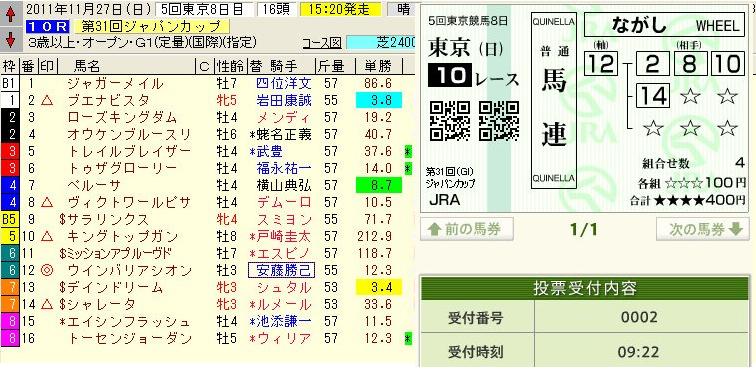Click the triangle mark for シャレータ
Viewport: 756px width, 374px height.
pos(47,304)
